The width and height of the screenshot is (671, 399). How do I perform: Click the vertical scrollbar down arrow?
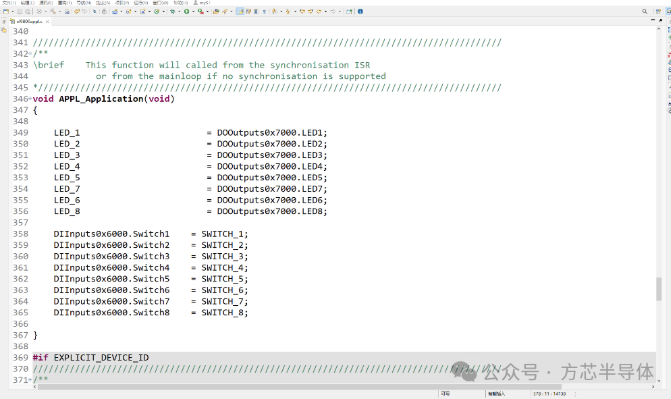(659, 381)
